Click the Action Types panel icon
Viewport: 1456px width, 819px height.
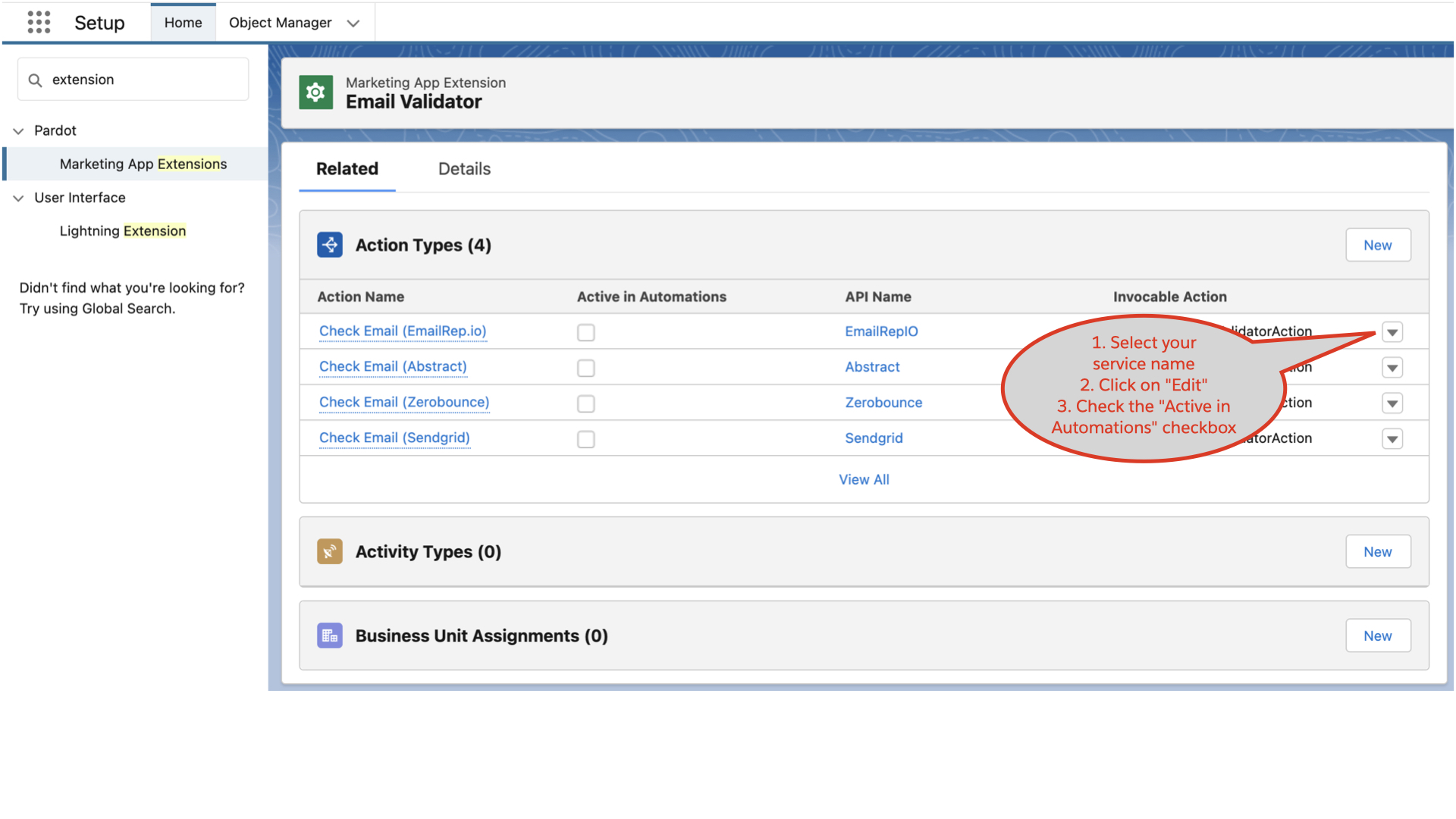point(330,244)
